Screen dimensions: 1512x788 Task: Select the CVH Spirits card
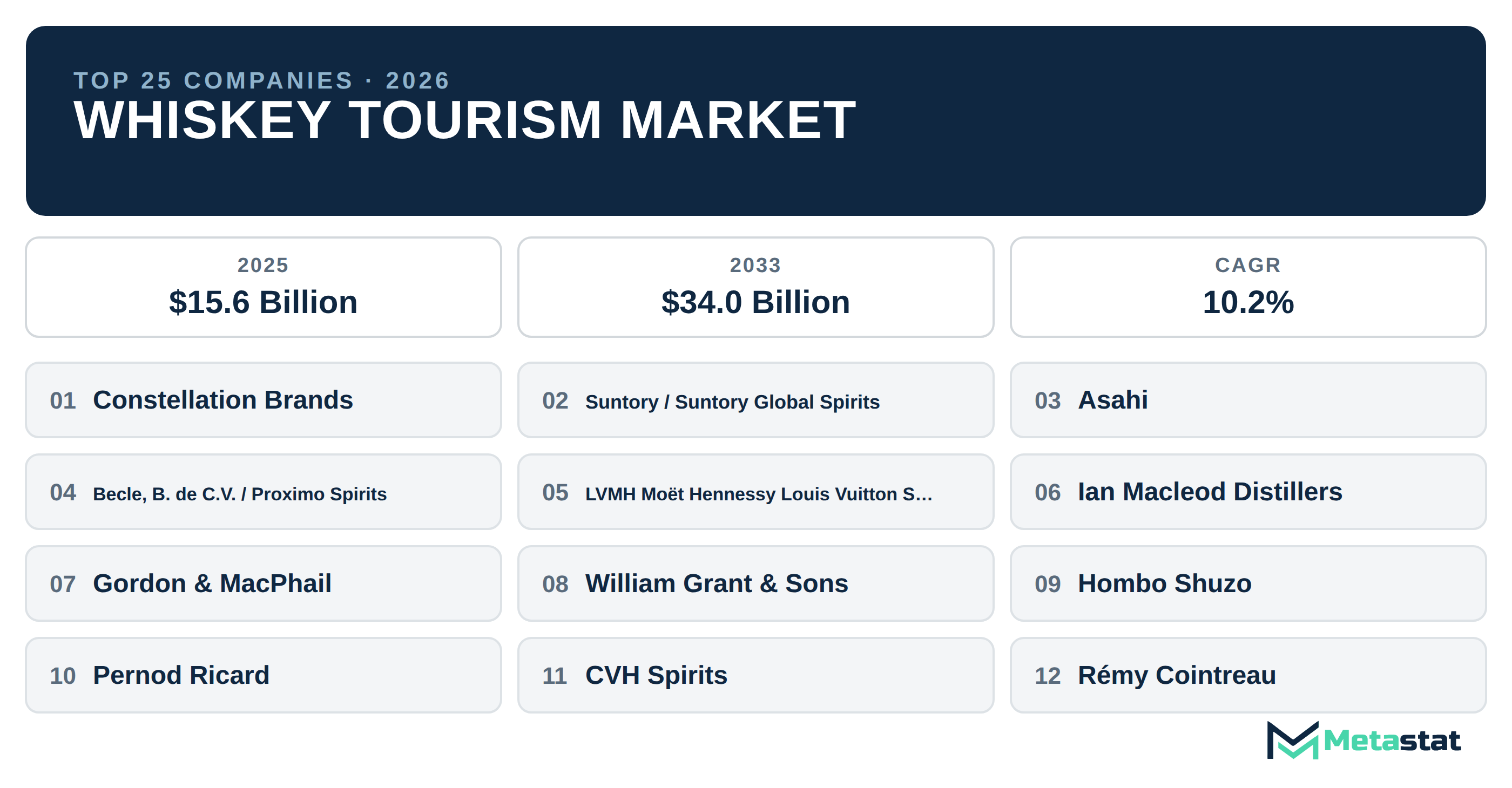(x=755, y=675)
